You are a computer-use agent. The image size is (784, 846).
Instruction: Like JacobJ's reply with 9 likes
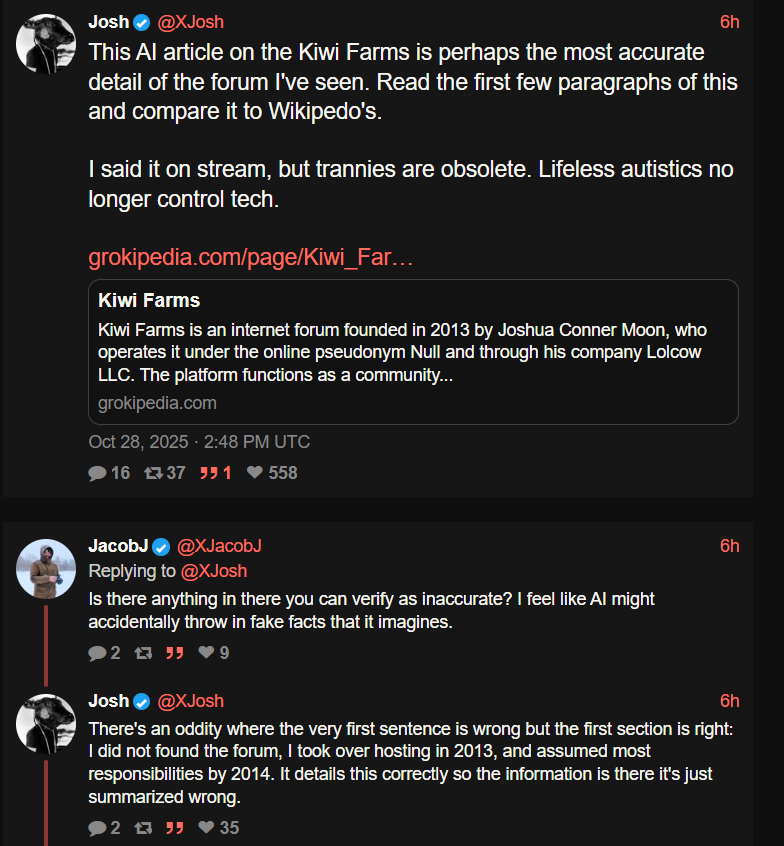(x=206, y=653)
